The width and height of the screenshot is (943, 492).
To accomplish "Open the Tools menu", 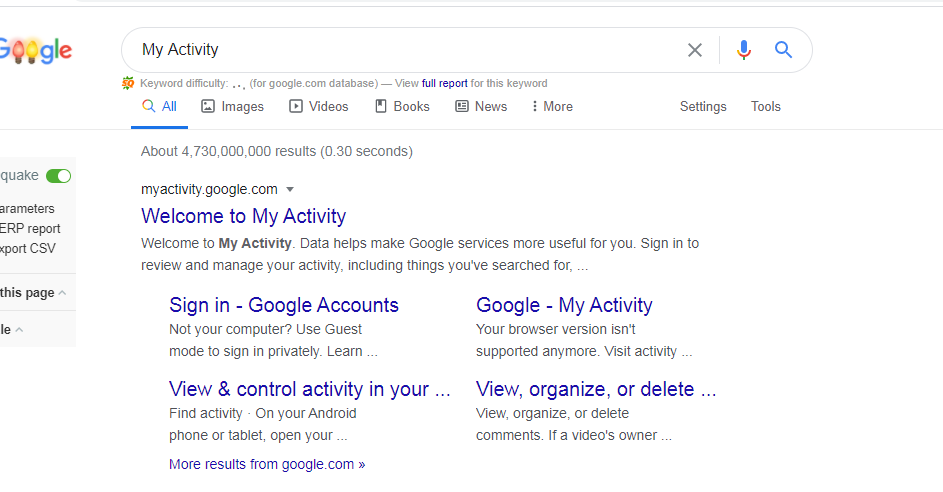I will click(x=766, y=106).
